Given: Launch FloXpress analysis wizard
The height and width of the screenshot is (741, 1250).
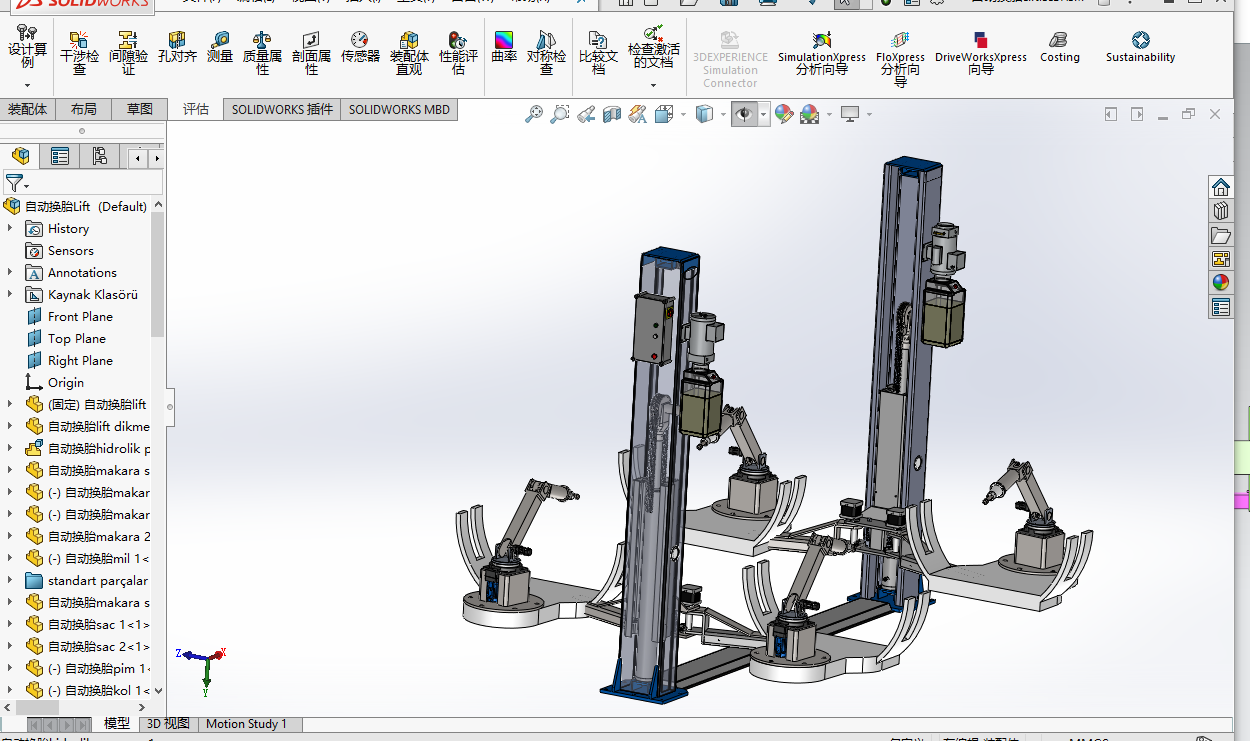Looking at the screenshot, I should tap(900, 58).
